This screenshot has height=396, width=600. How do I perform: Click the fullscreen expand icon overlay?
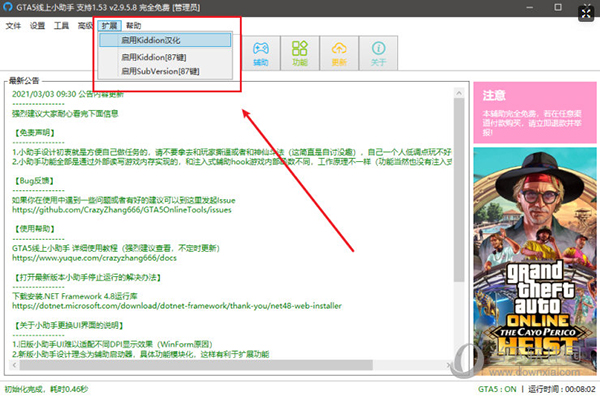point(586,14)
